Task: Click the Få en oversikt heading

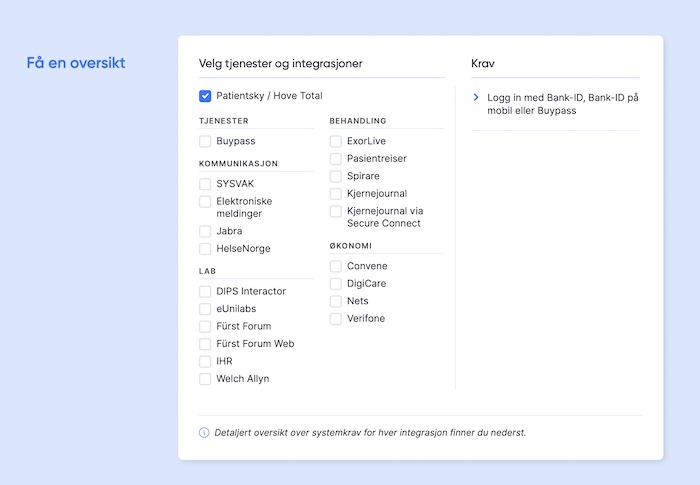Action: 76,63
